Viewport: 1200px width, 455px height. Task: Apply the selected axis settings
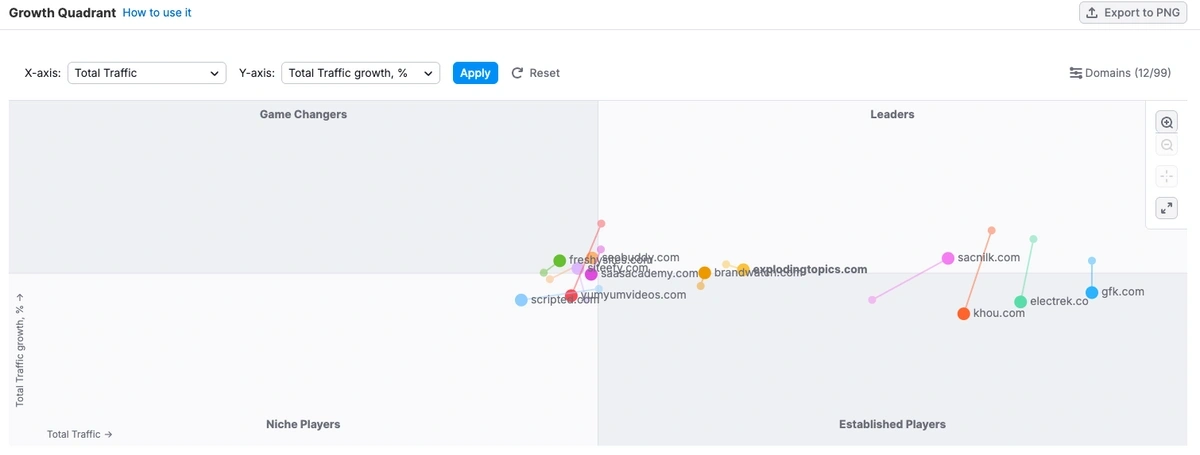(x=475, y=73)
